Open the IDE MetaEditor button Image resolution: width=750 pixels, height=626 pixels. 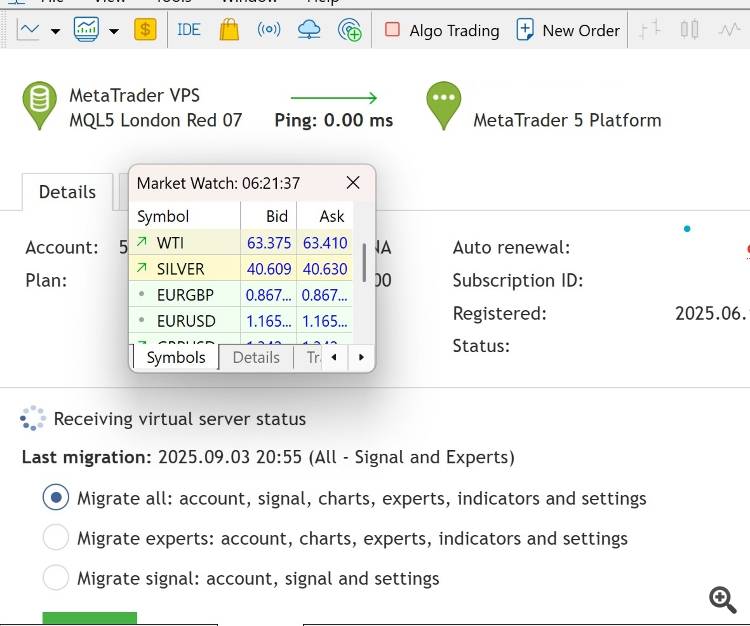[188, 30]
